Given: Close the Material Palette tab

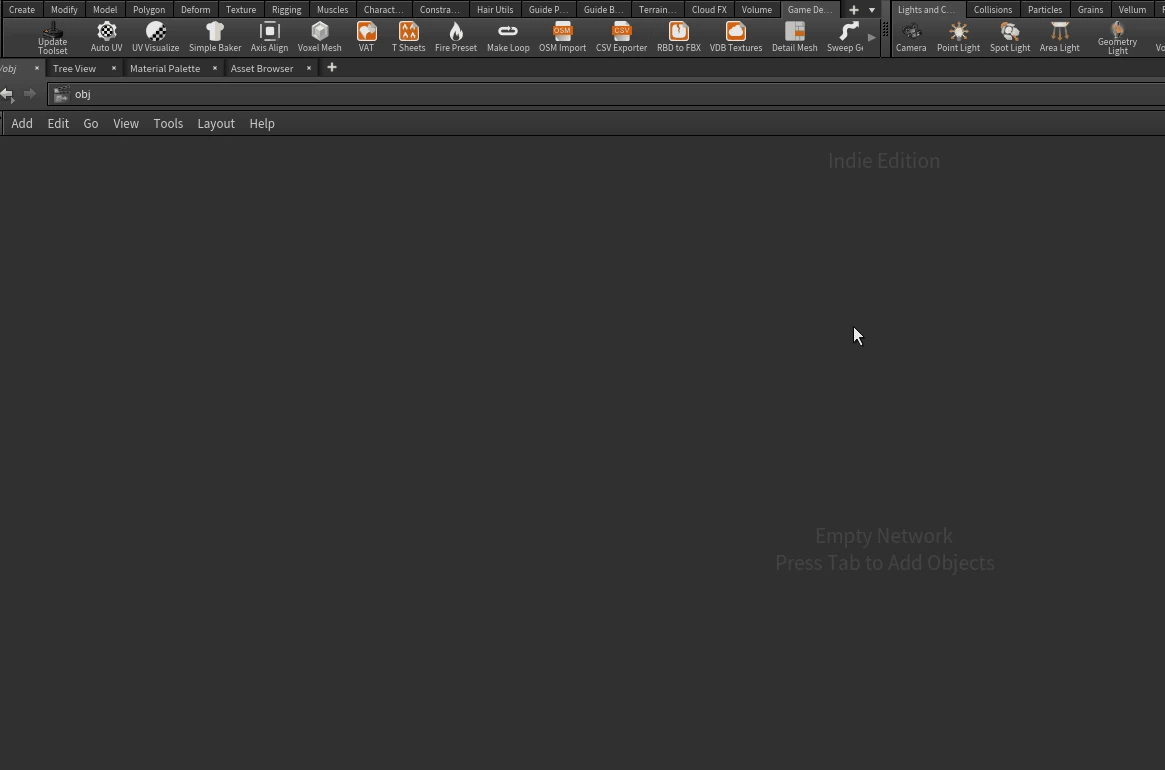Looking at the screenshot, I should pos(215,68).
